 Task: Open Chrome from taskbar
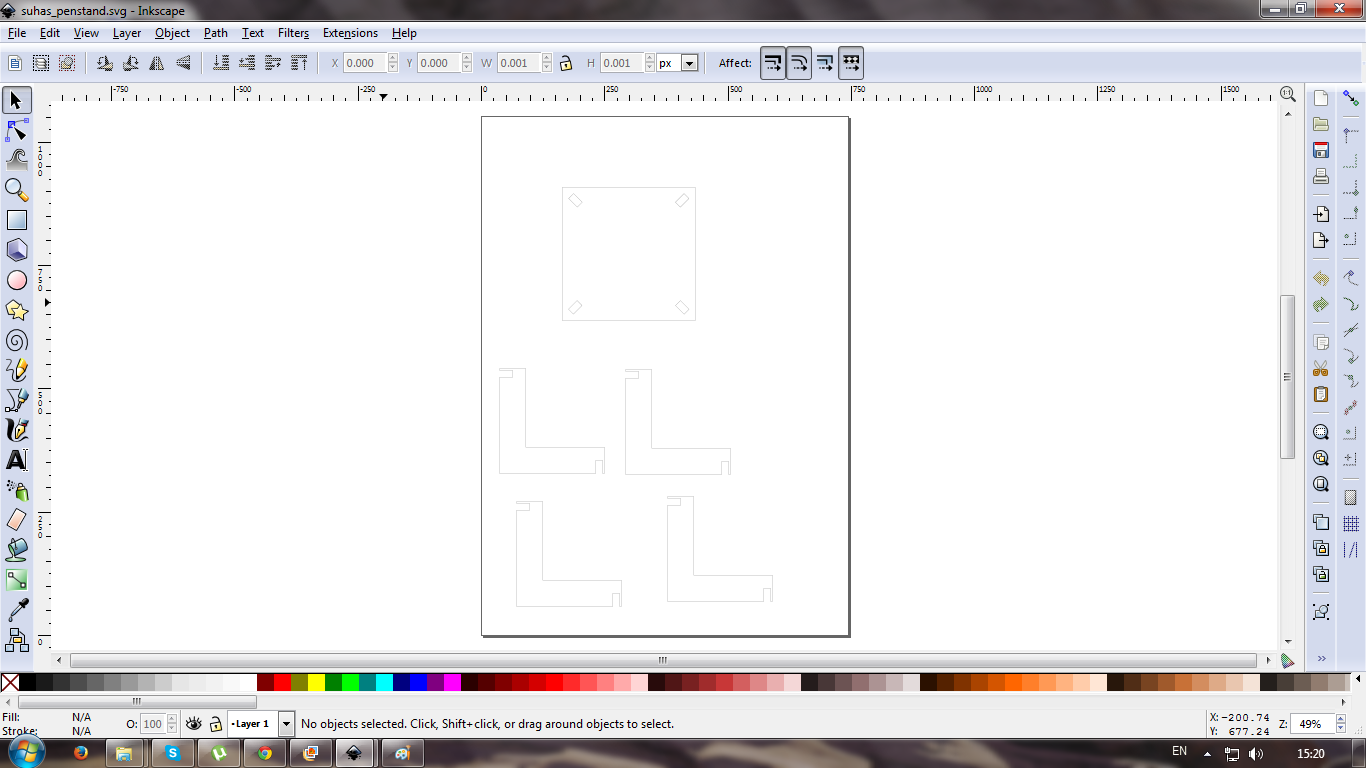[x=264, y=753]
